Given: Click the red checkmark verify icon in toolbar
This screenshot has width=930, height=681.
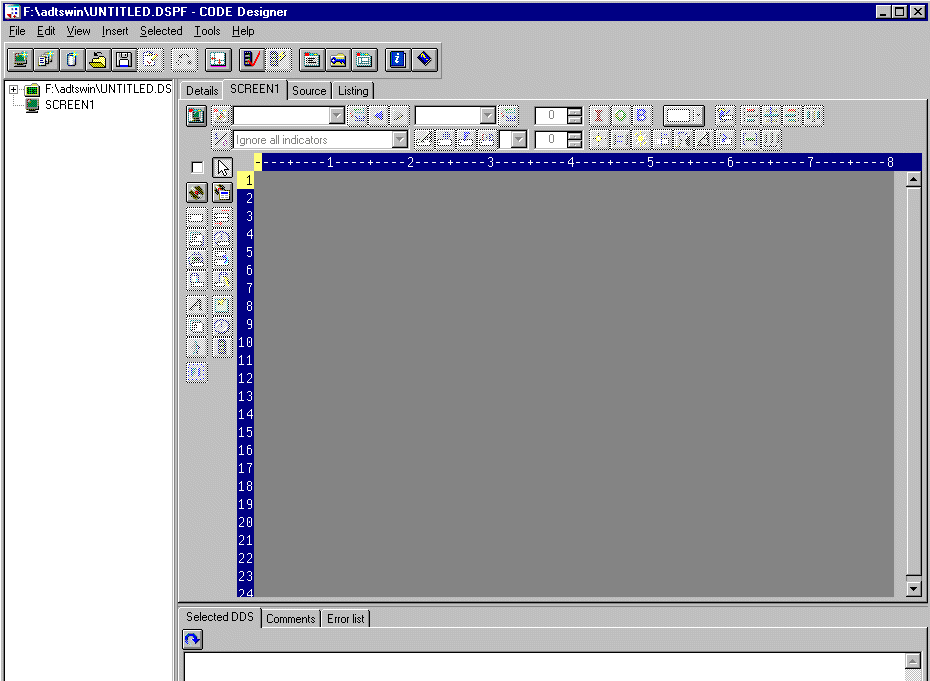Looking at the screenshot, I should click(251, 60).
